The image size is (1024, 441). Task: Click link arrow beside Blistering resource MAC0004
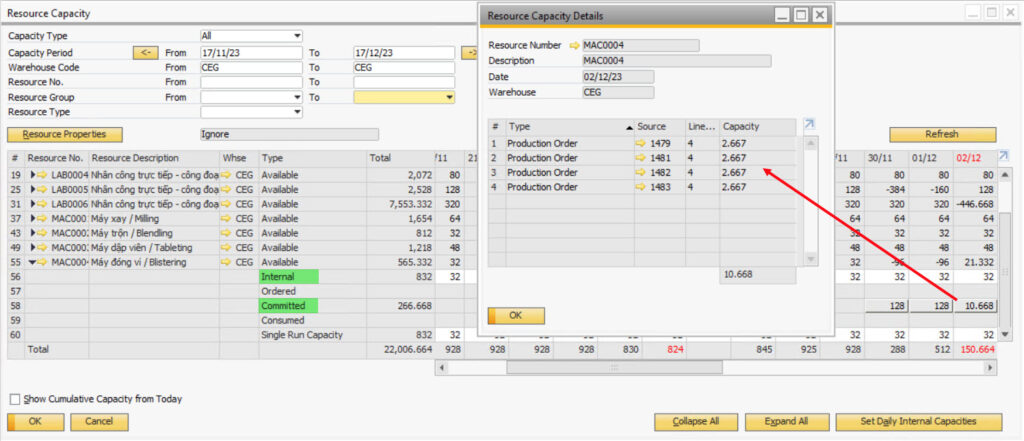[x=42, y=262]
